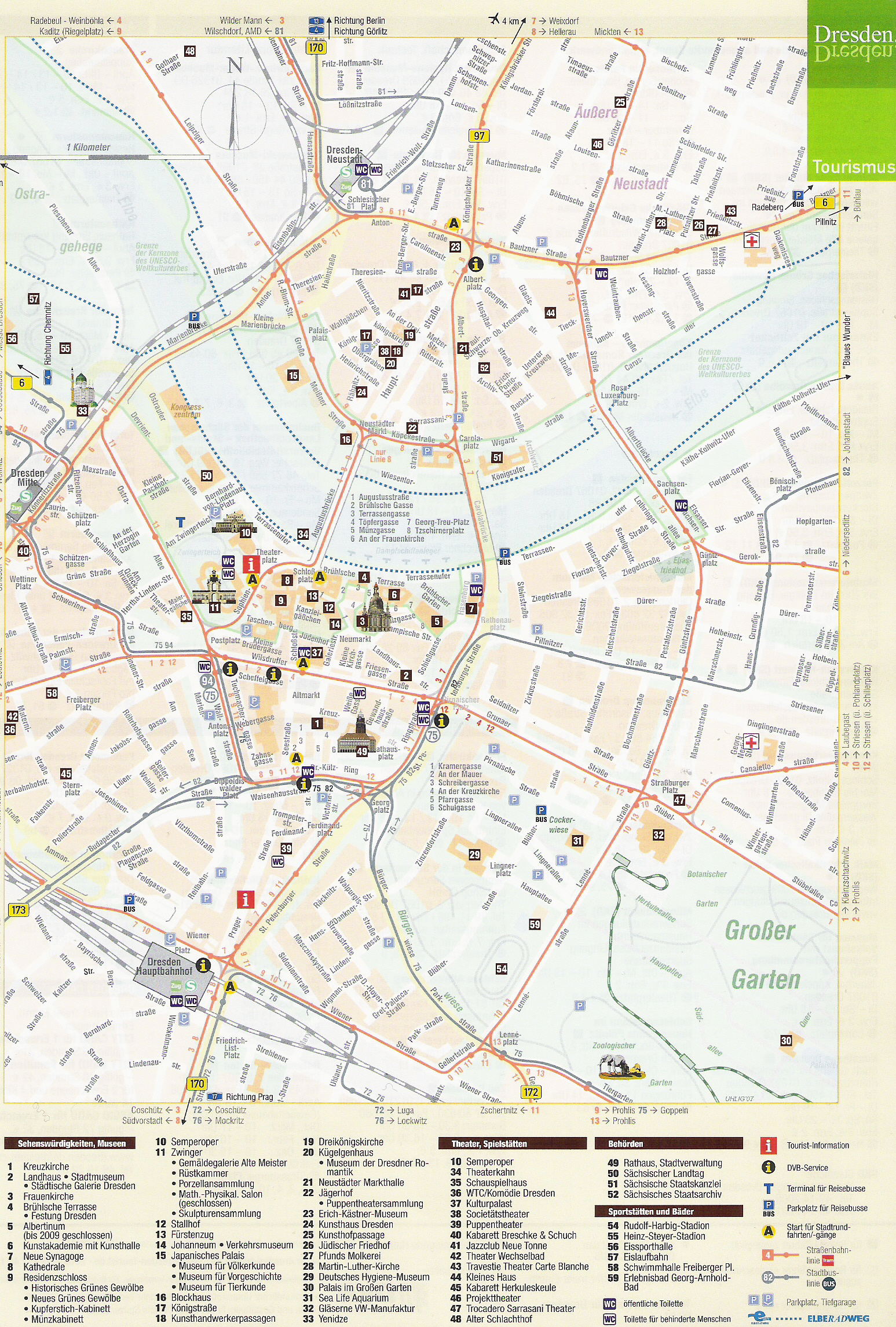Click the yellow road sign 97

pos(479,136)
